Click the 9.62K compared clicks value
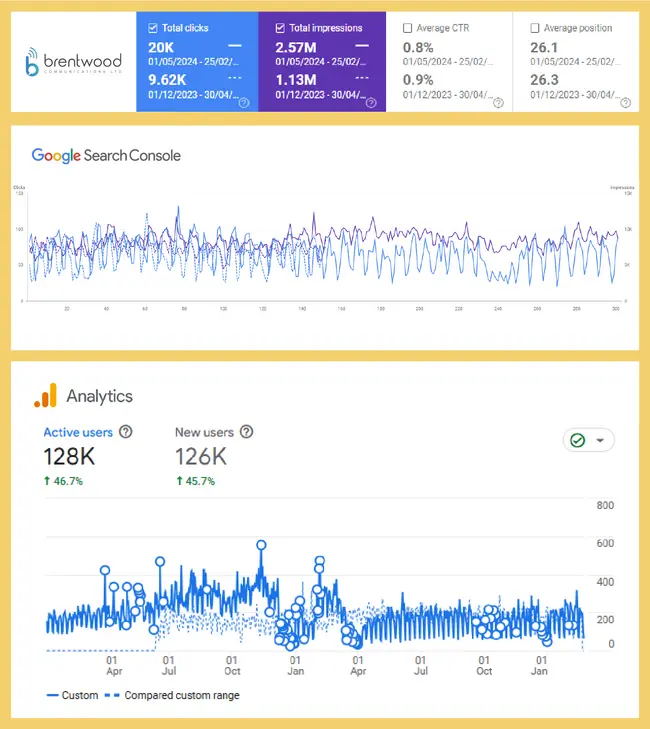The height and width of the screenshot is (729, 650). (167, 80)
